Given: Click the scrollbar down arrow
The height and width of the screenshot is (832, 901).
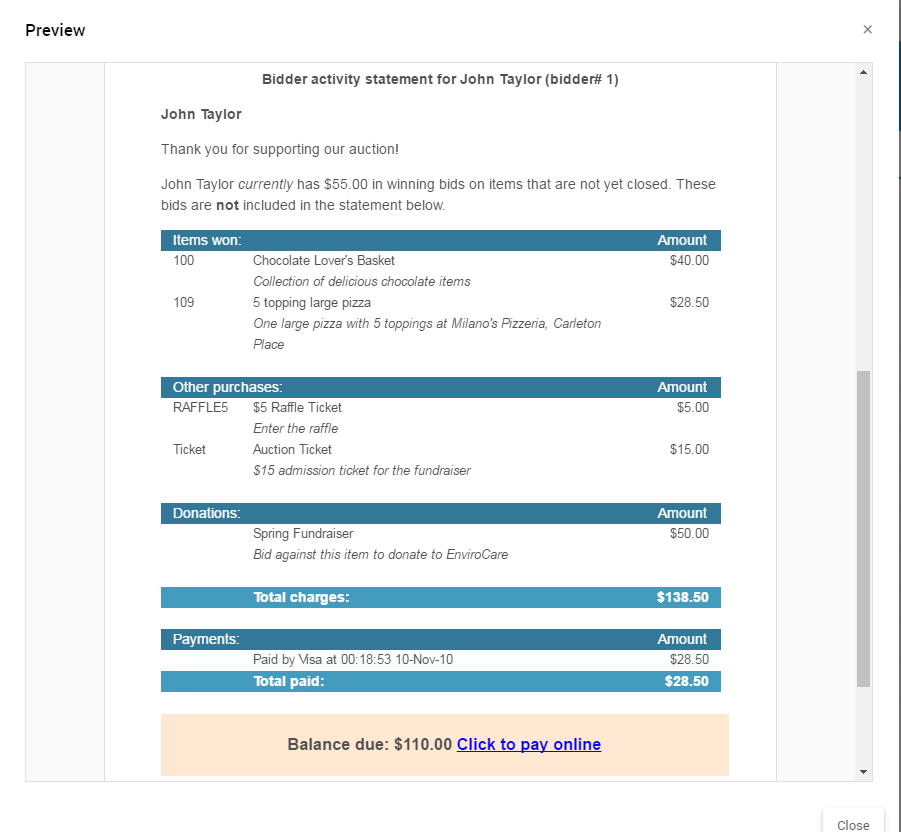Looking at the screenshot, I should (863, 772).
